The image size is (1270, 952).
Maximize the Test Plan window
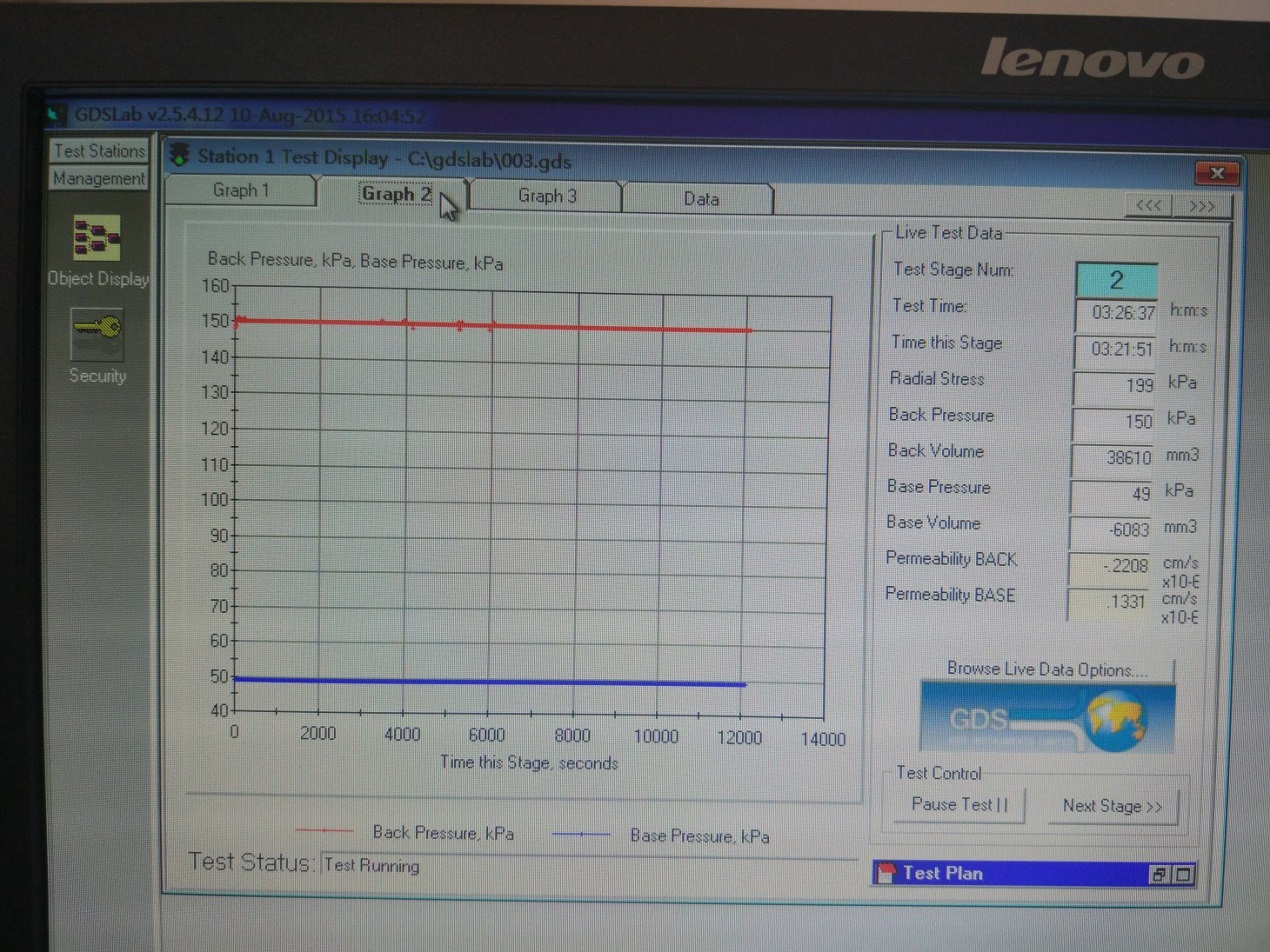pos(1183,875)
